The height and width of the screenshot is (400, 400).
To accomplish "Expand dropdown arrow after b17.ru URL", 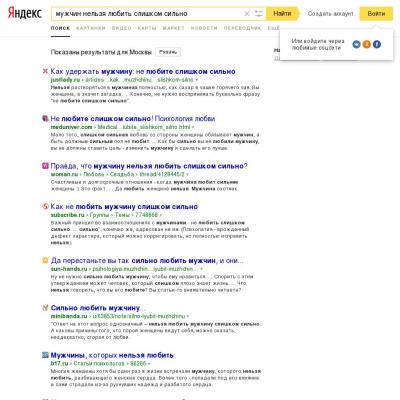I will point(149,364).
